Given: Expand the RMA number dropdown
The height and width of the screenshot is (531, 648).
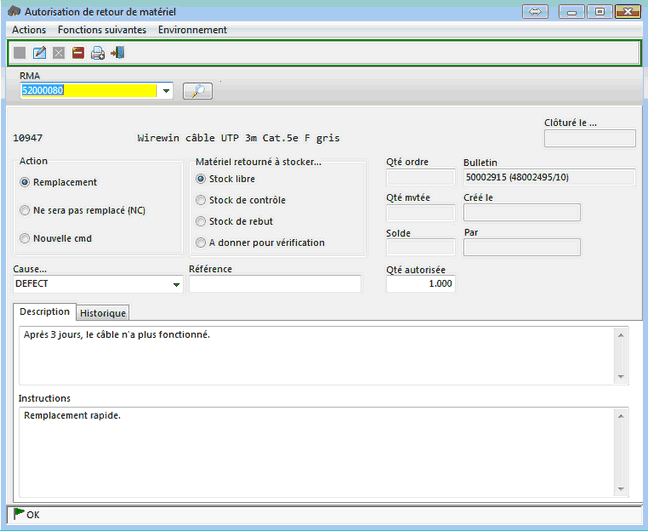Looking at the screenshot, I should [x=165, y=91].
